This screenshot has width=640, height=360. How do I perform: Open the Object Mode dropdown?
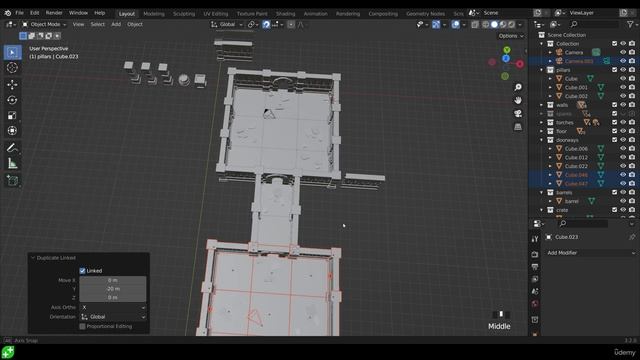tap(44, 24)
